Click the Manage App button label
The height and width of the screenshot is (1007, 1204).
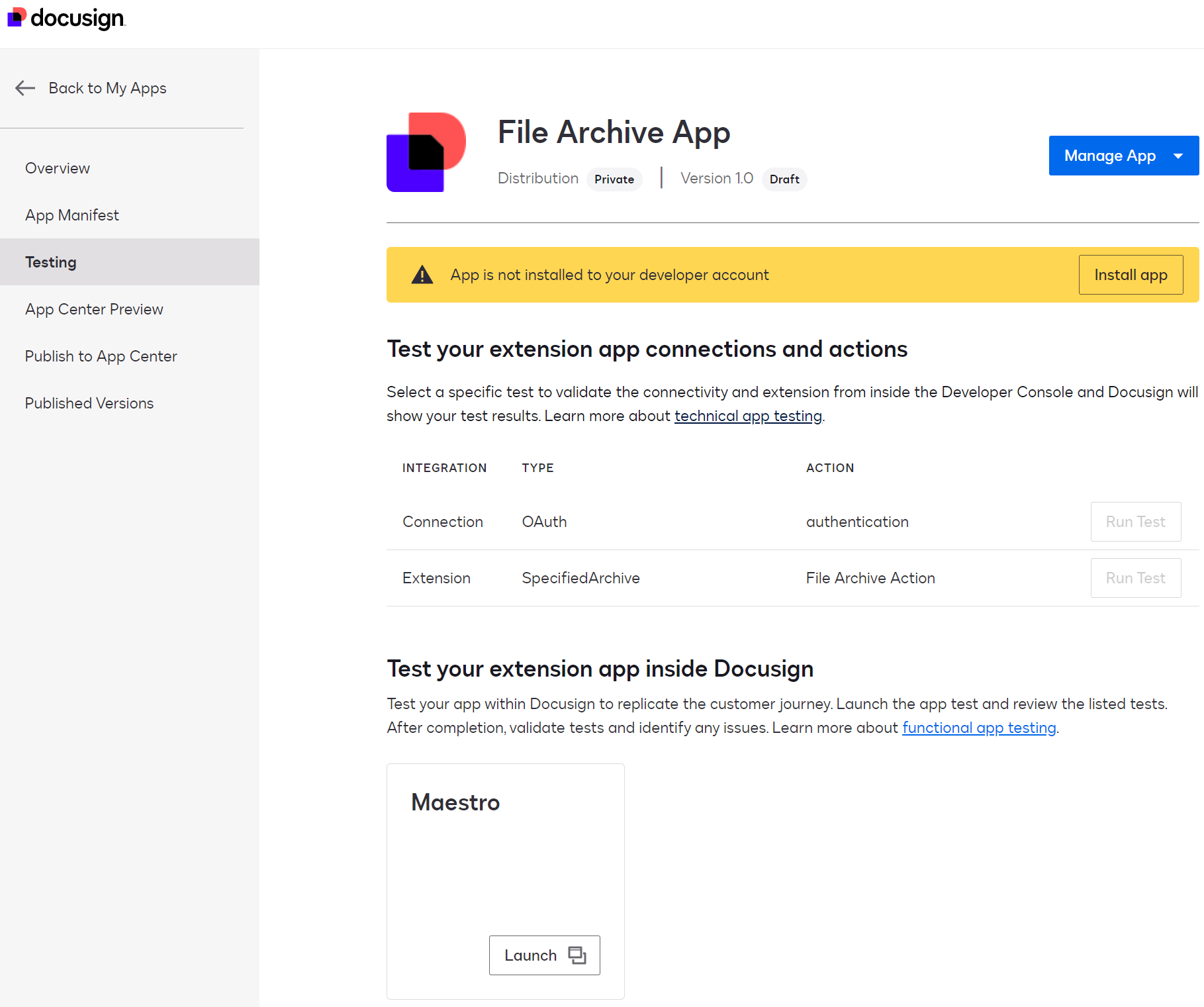[x=1110, y=156]
